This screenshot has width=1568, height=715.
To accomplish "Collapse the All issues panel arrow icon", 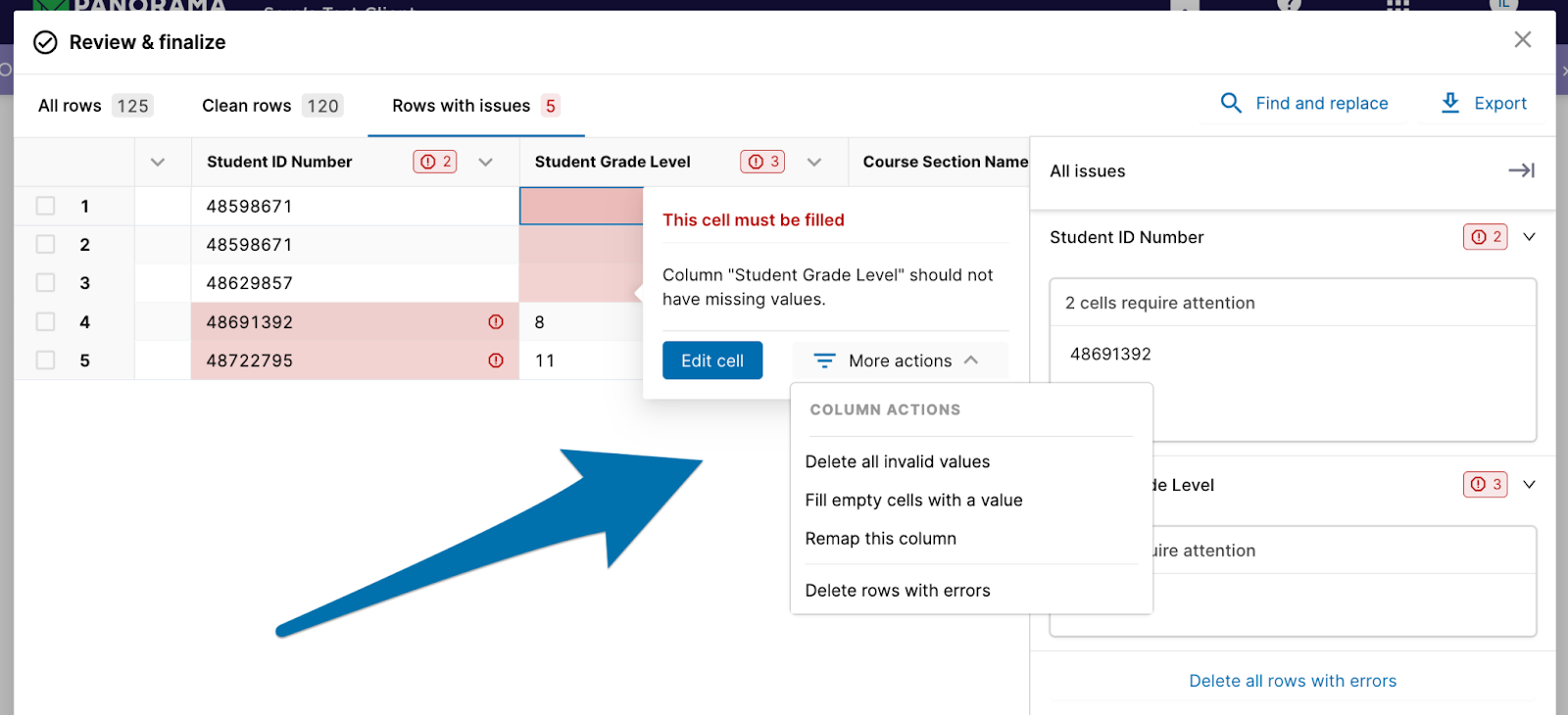I will pyautogui.click(x=1521, y=170).
